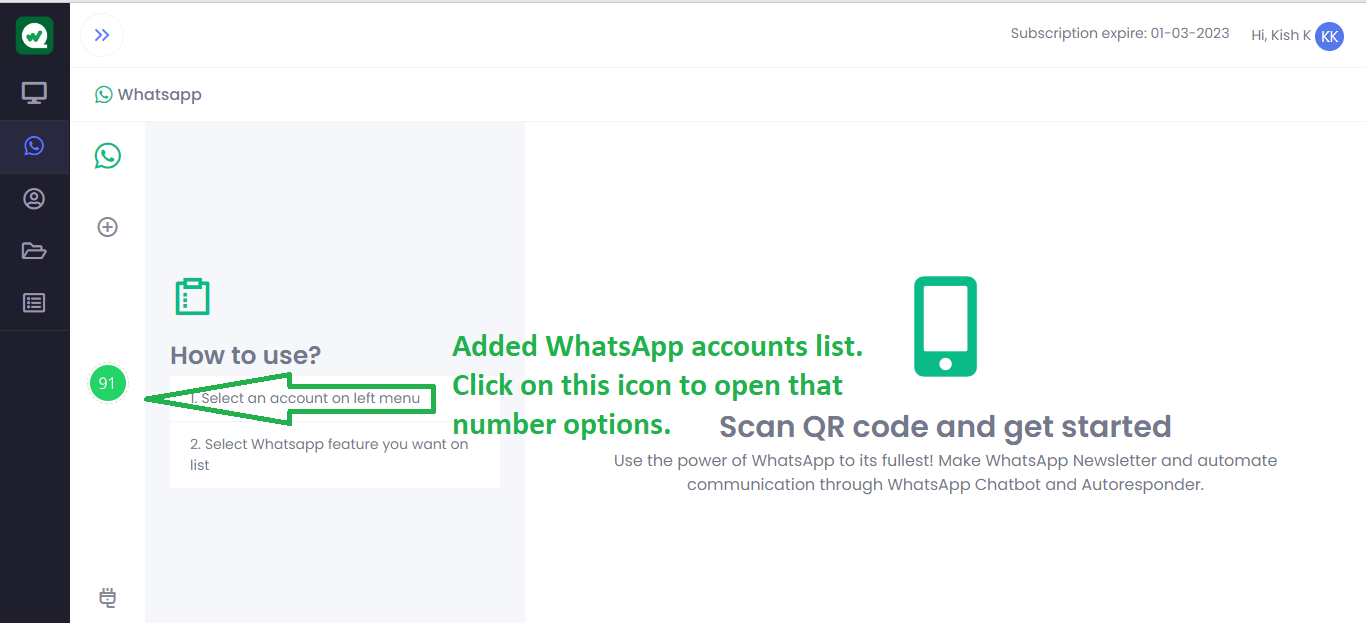Expand the sidebar with double-chevron button
Image resolution: width=1366 pixels, height=623 pixels.
[x=102, y=36]
